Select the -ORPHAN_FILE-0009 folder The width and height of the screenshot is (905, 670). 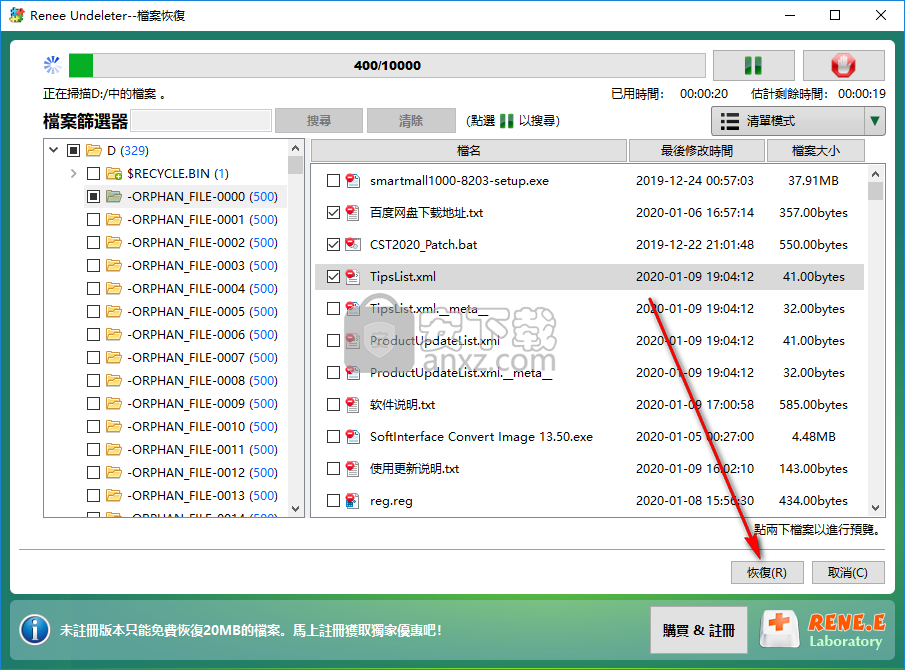coord(202,404)
